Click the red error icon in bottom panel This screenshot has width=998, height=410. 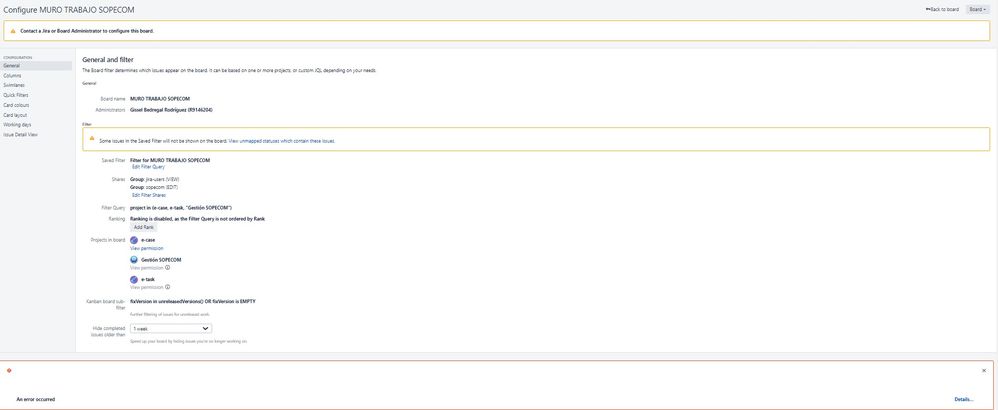point(9,371)
